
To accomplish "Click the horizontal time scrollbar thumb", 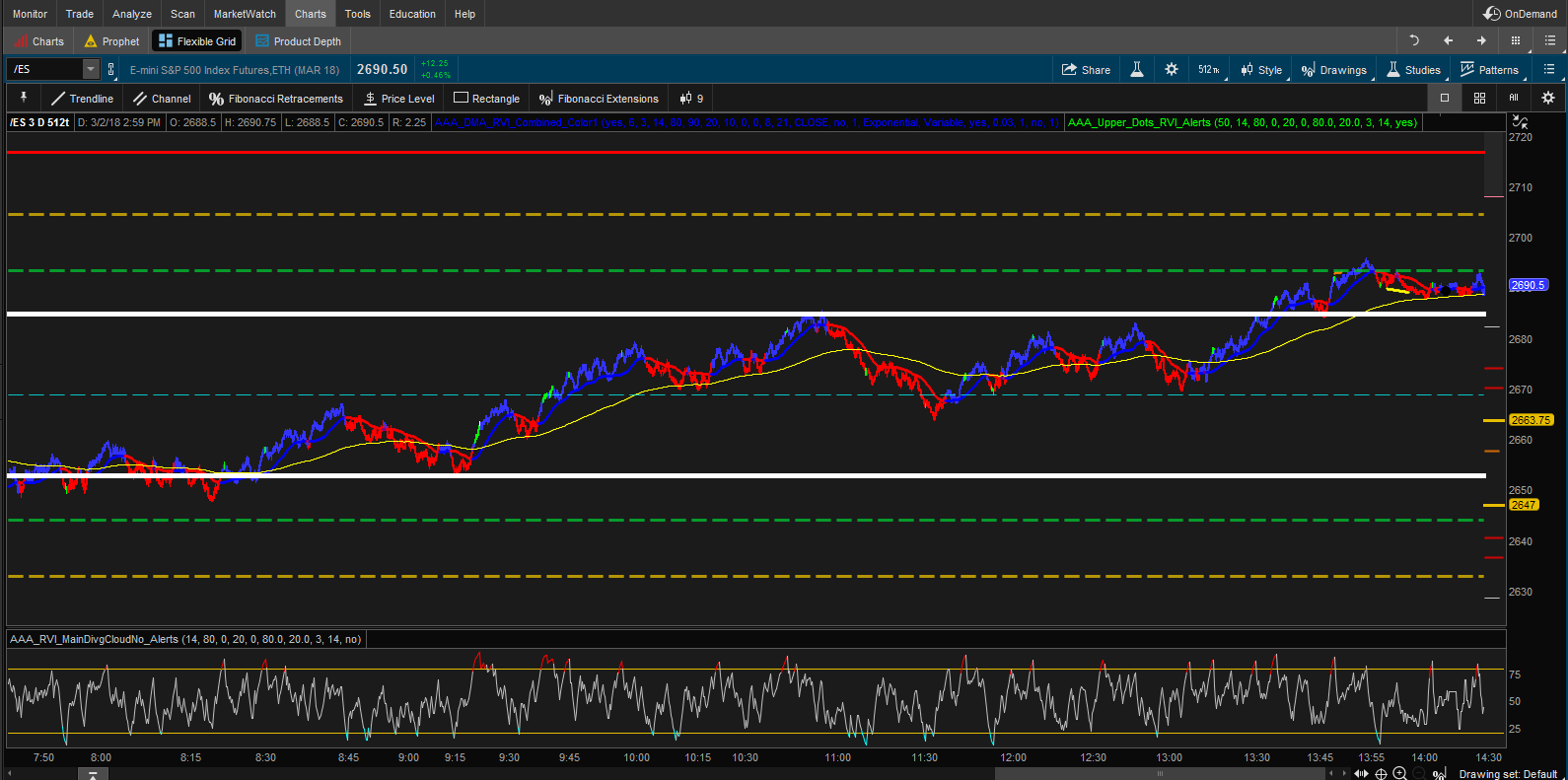I will [x=1160, y=773].
